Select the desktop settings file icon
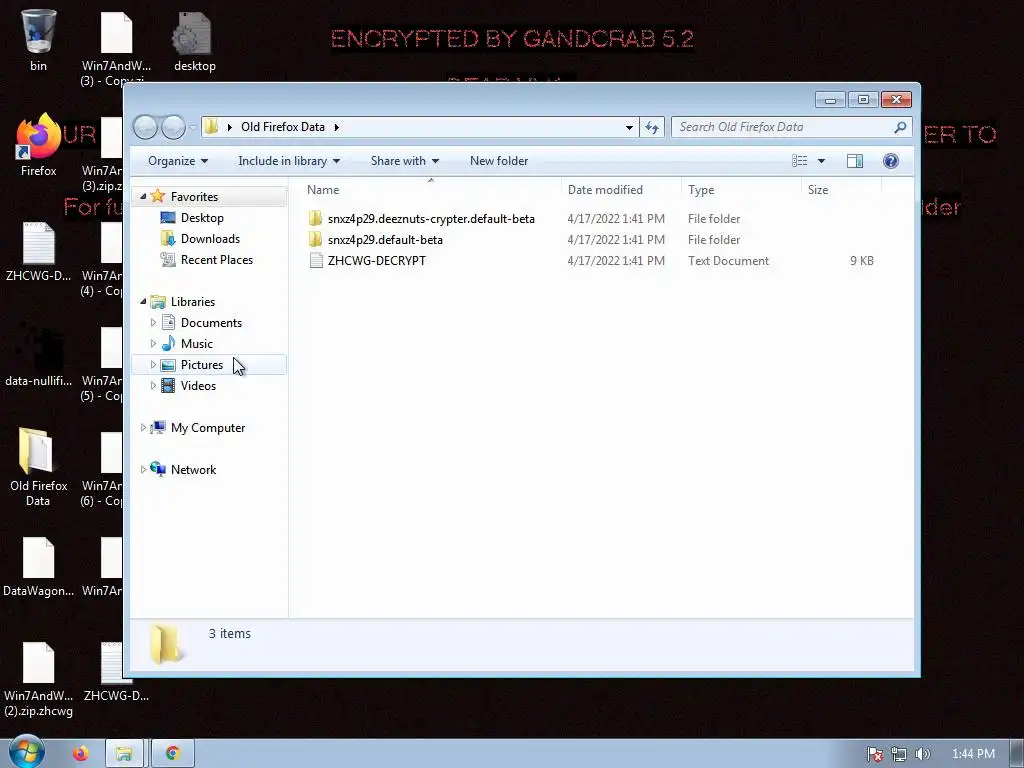The height and width of the screenshot is (768, 1024). pos(195,40)
